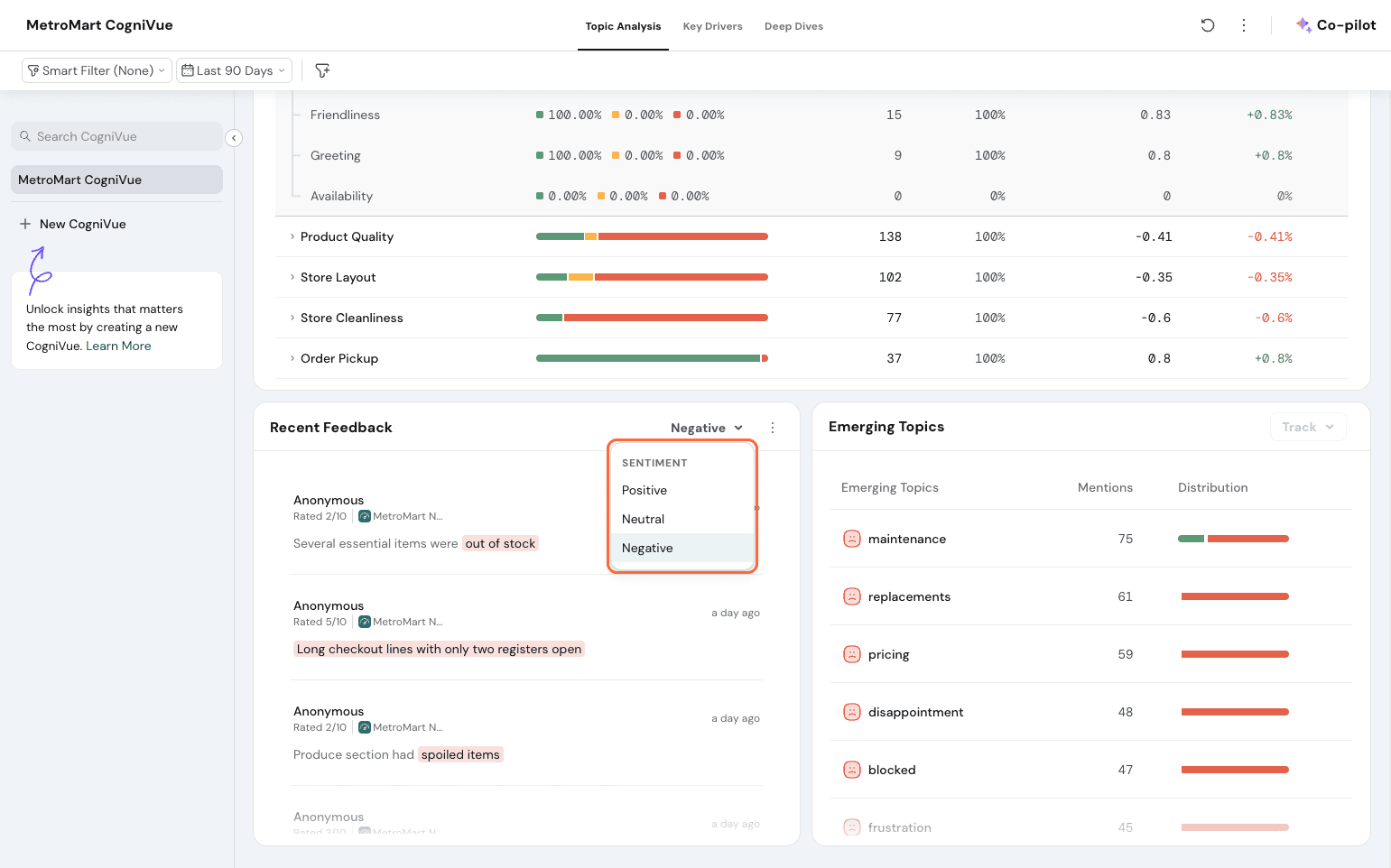Screen dimensions: 1391x868
Task: Open Recent Feedback three-dot menu
Action: pos(773,428)
